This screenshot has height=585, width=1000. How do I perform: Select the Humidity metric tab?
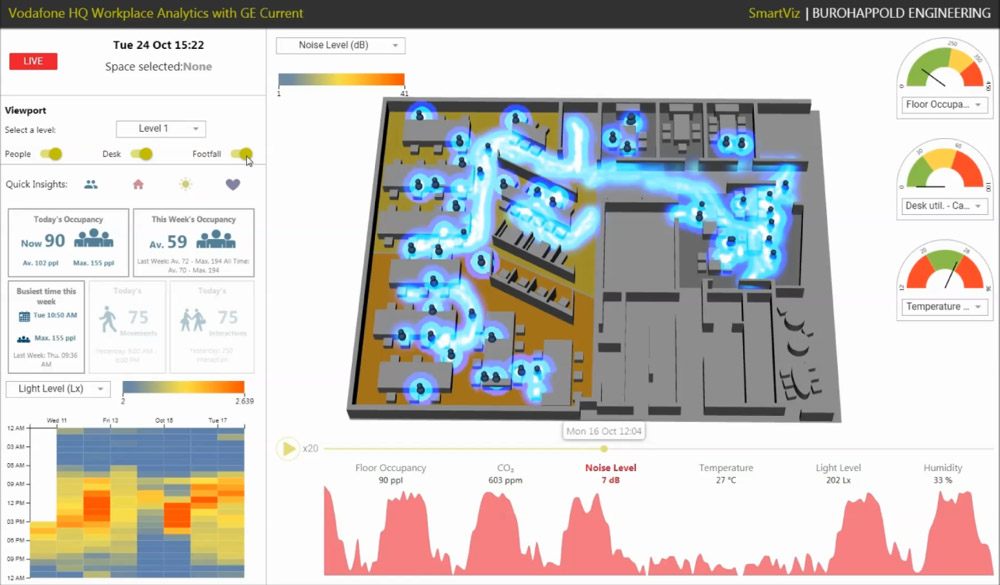942,473
